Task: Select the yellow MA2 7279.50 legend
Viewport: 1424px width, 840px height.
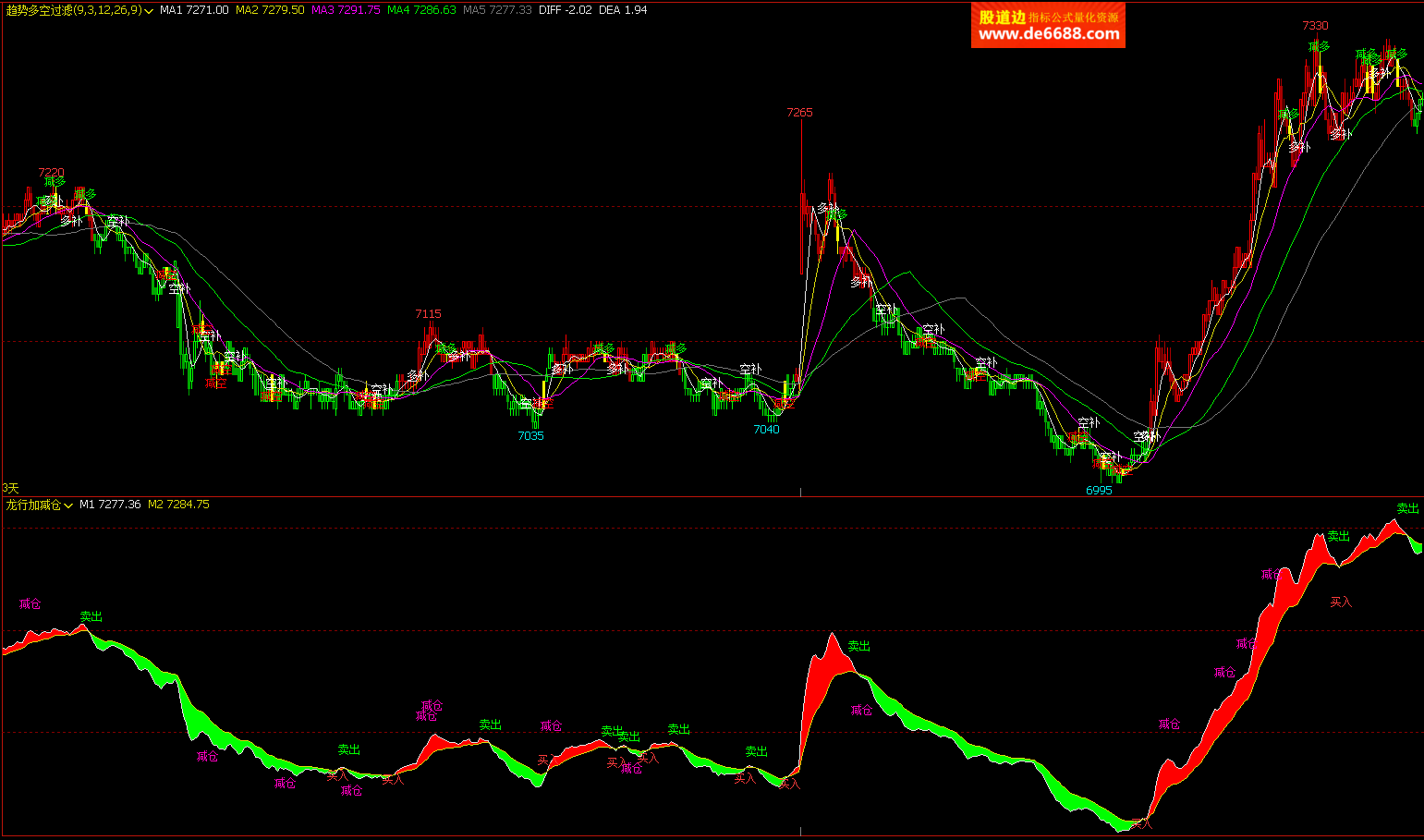Action: tap(270, 10)
